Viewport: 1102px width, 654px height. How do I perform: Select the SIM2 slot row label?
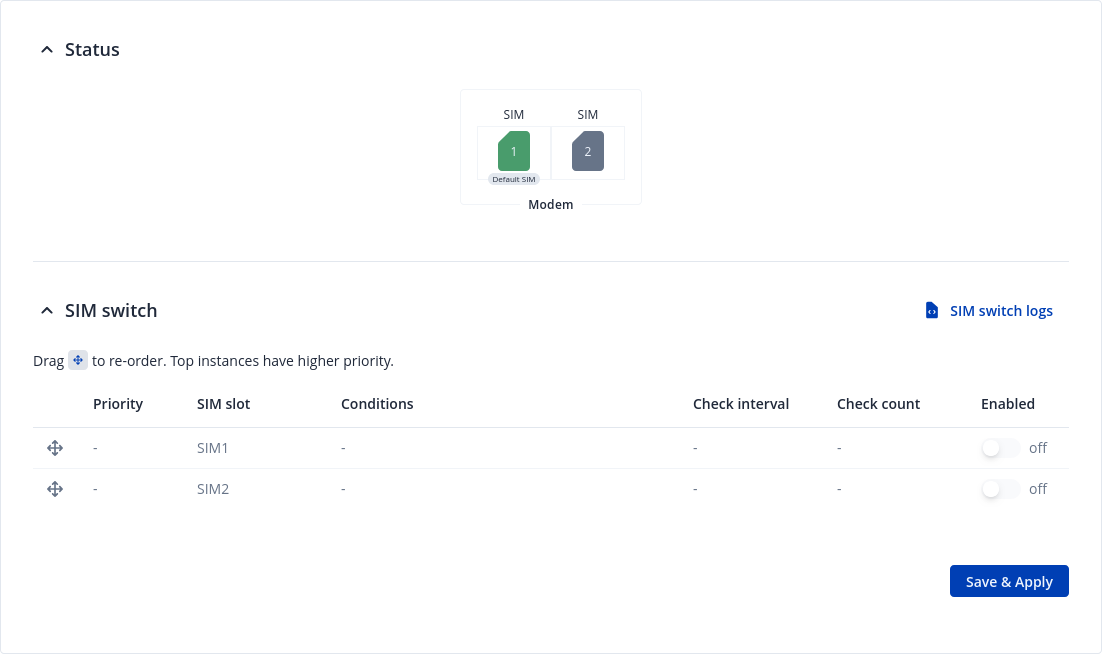point(213,489)
